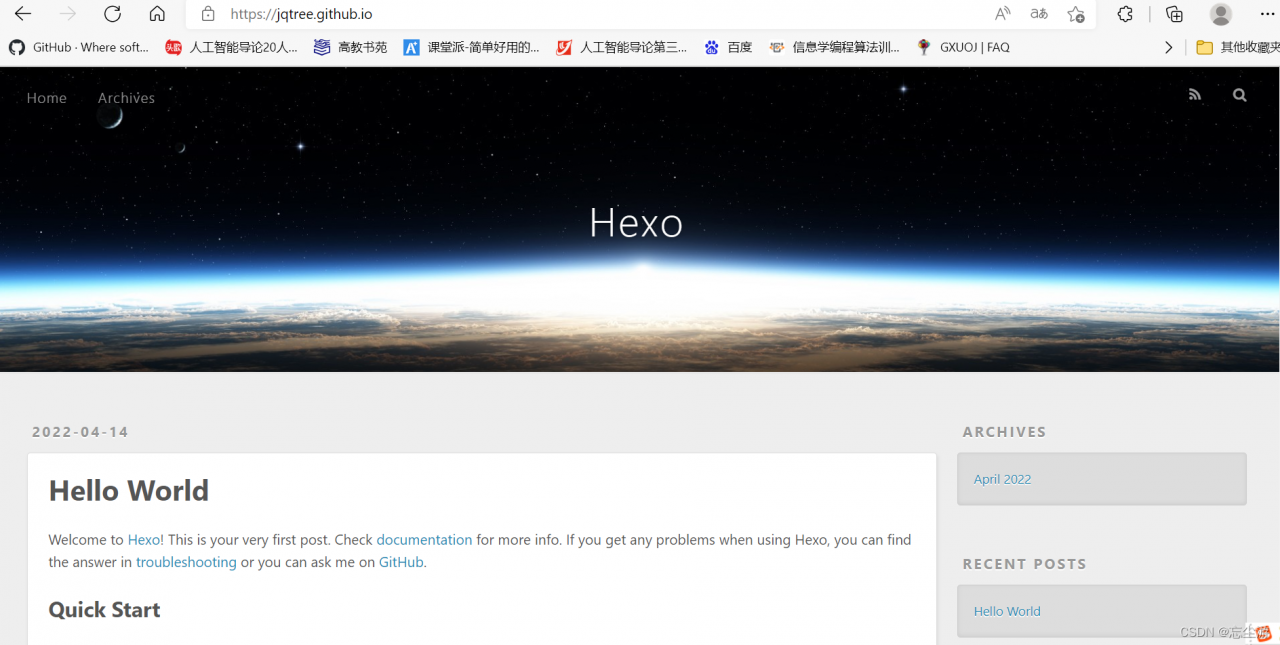The height and width of the screenshot is (645, 1280).
Task: Open the 百度 bookmark
Action: [x=728, y=47]
